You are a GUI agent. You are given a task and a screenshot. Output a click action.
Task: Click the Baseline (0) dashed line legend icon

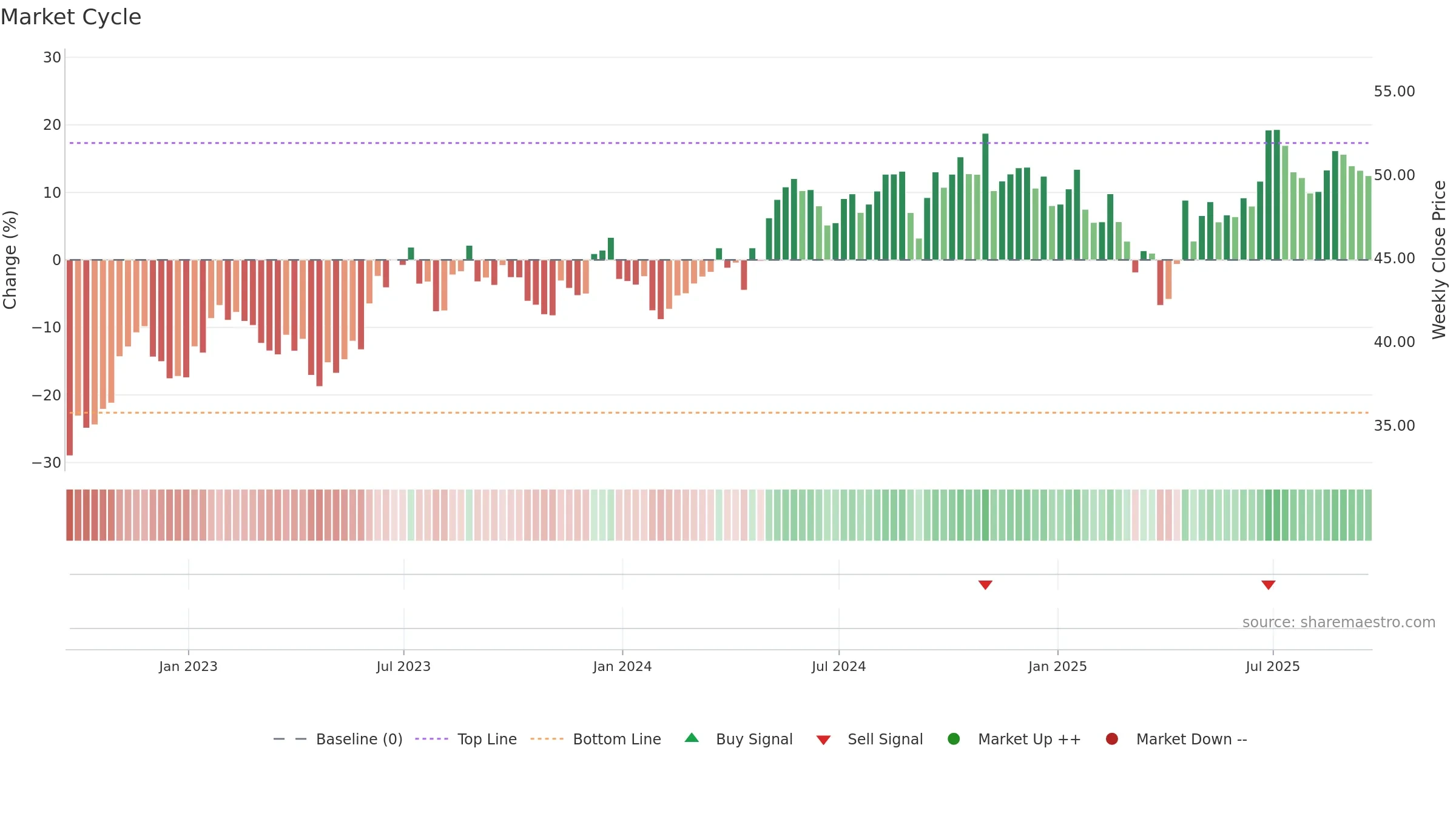point(290,739)
